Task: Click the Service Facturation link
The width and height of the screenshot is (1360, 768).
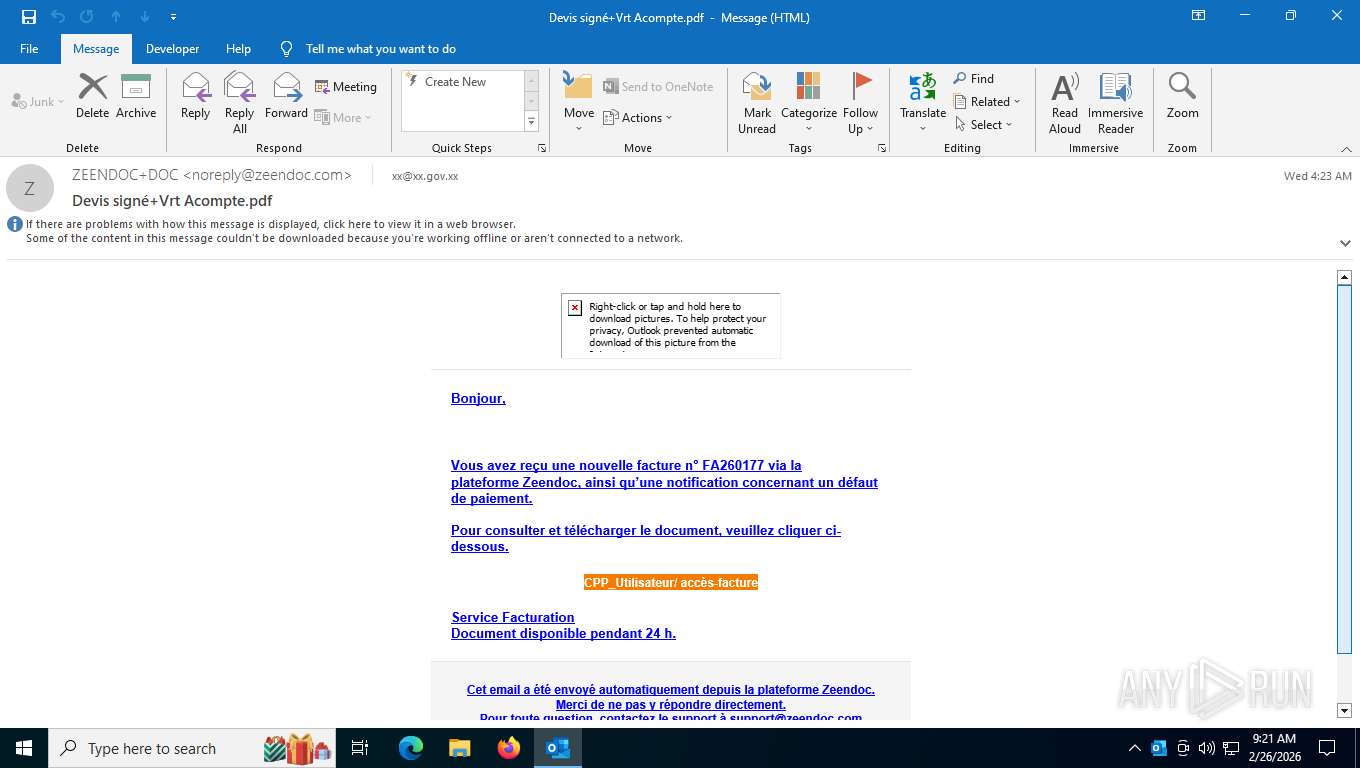Action: pos(513,618)
